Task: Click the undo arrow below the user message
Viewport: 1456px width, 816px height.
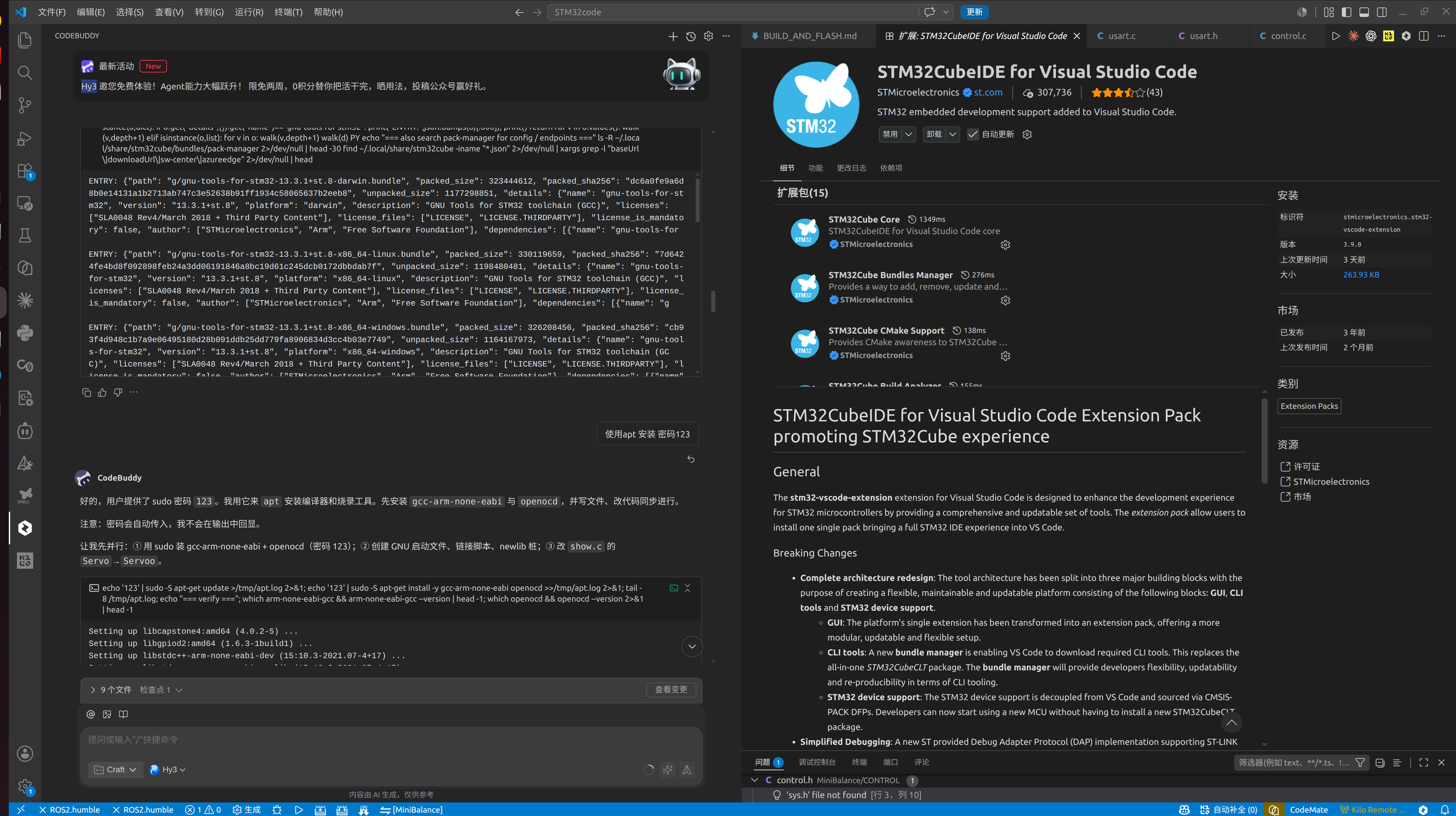Action: [691, 459]
